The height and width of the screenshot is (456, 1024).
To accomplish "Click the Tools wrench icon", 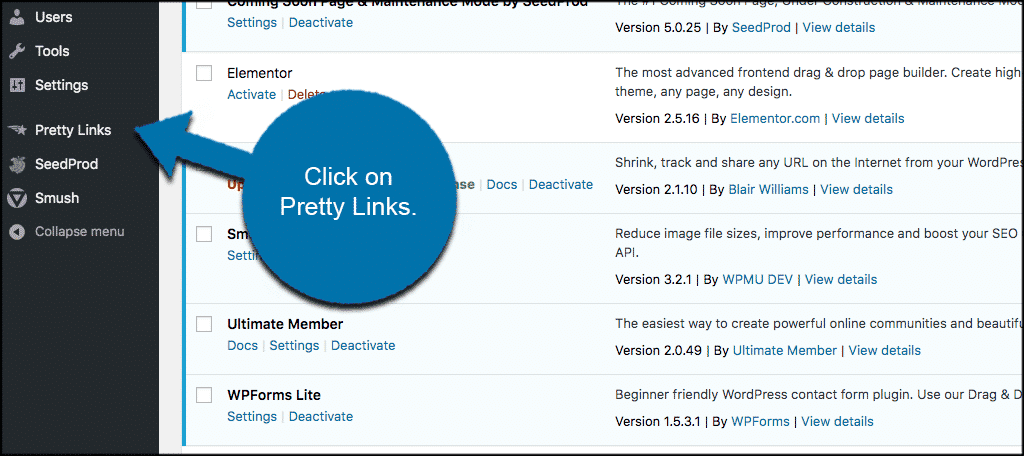I will [18, 51].
